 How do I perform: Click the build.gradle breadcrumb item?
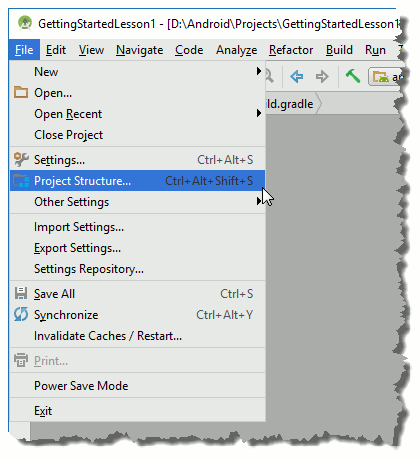pyautogui.click(x=293, y=104)
